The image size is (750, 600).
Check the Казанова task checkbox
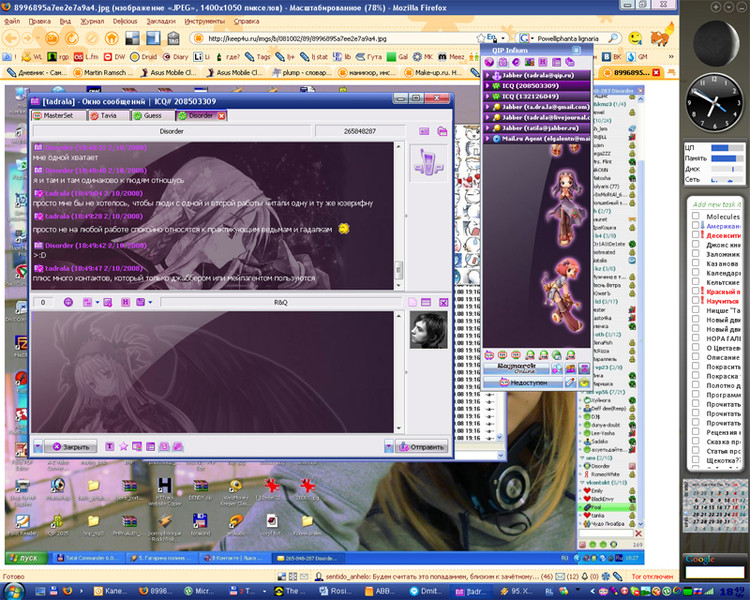[695, 263]
